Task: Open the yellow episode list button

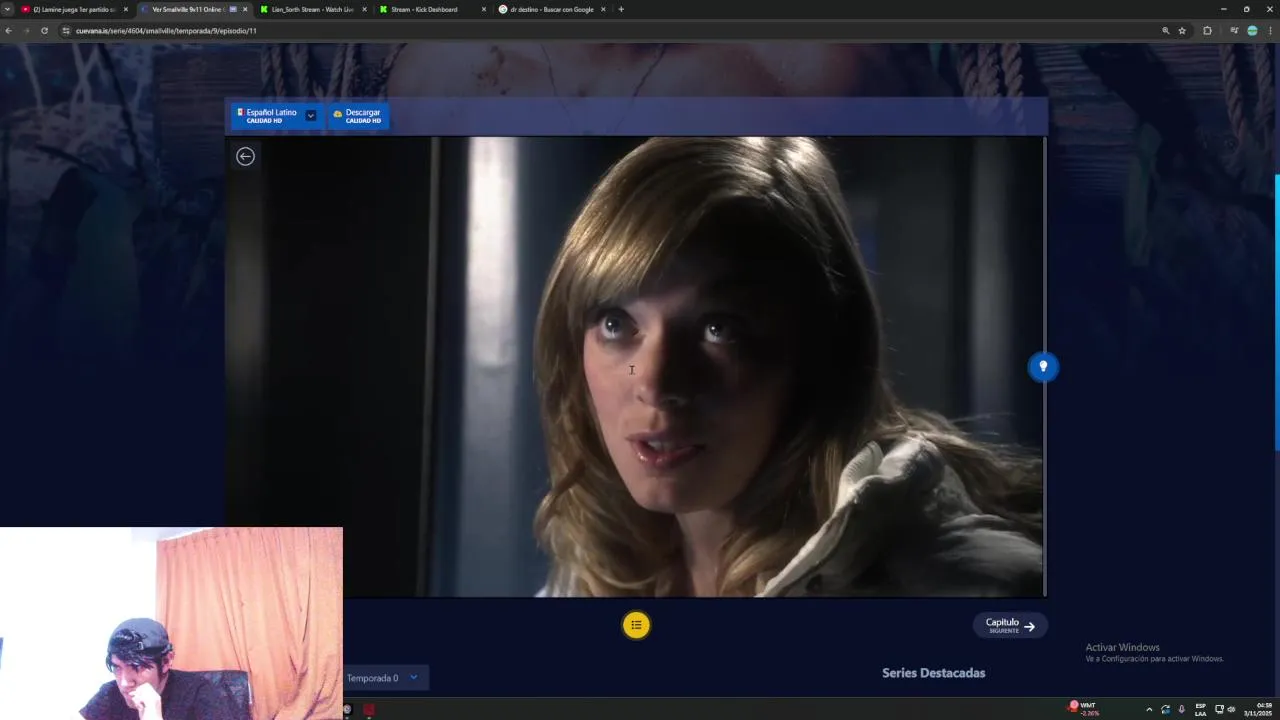Action: pyautogui.click(x=636, y=625)
